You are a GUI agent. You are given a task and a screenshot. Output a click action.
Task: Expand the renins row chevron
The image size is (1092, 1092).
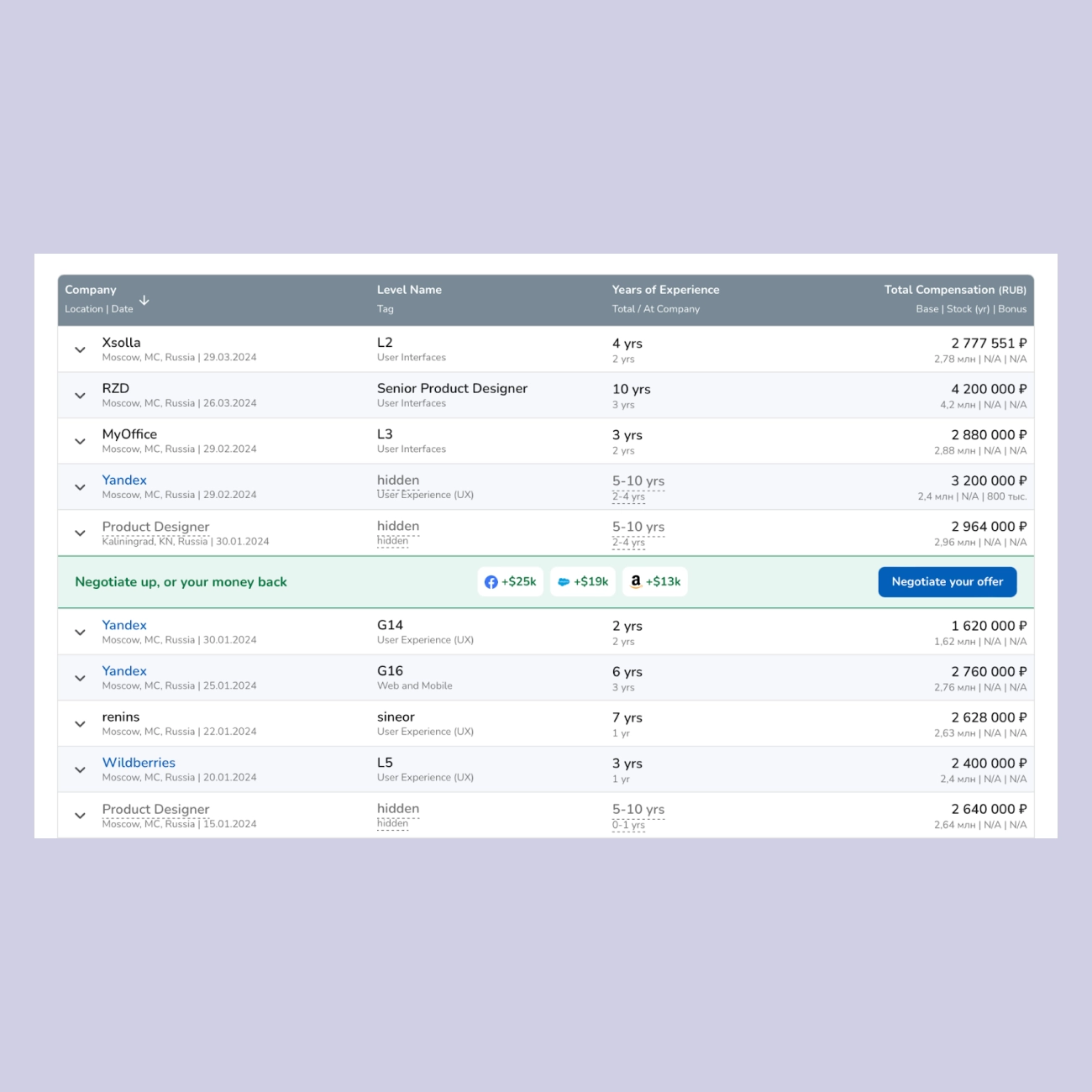tap(80, 724)
